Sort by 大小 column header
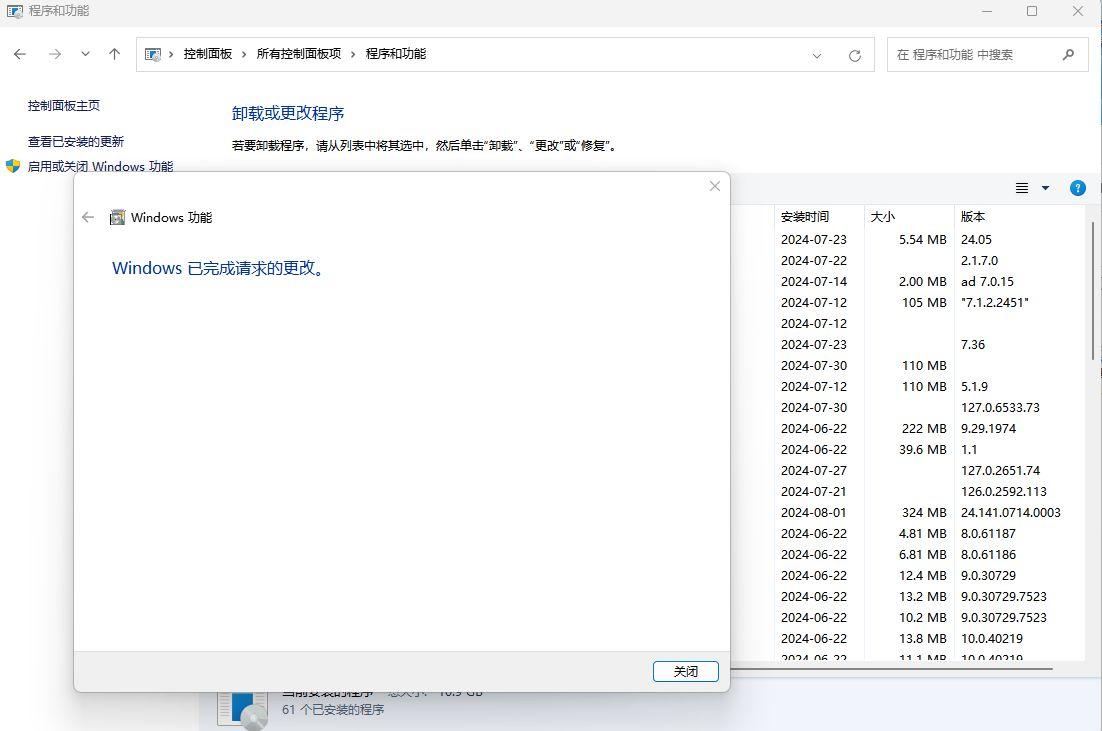 coord(909,216)
